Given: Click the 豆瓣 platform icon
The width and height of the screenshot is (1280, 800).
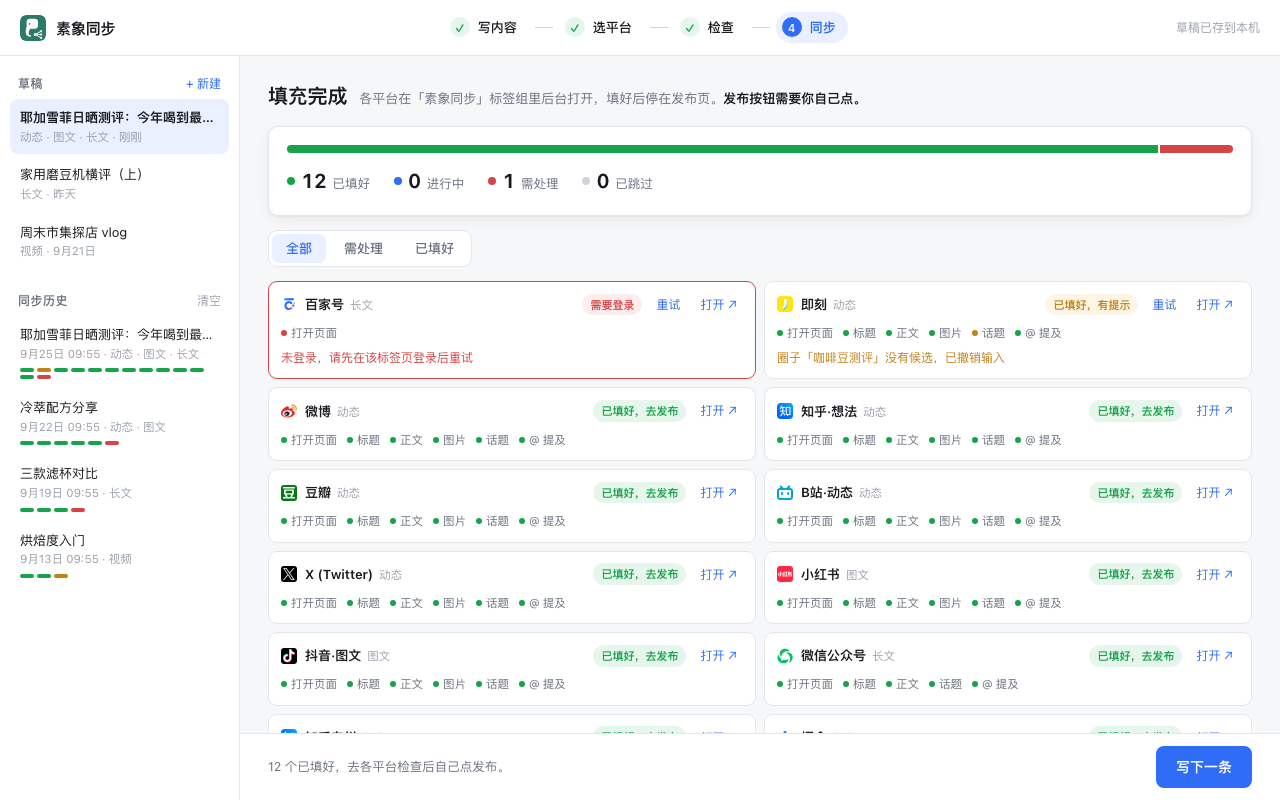Looking at the screenshot, I should tap(289, 493).
